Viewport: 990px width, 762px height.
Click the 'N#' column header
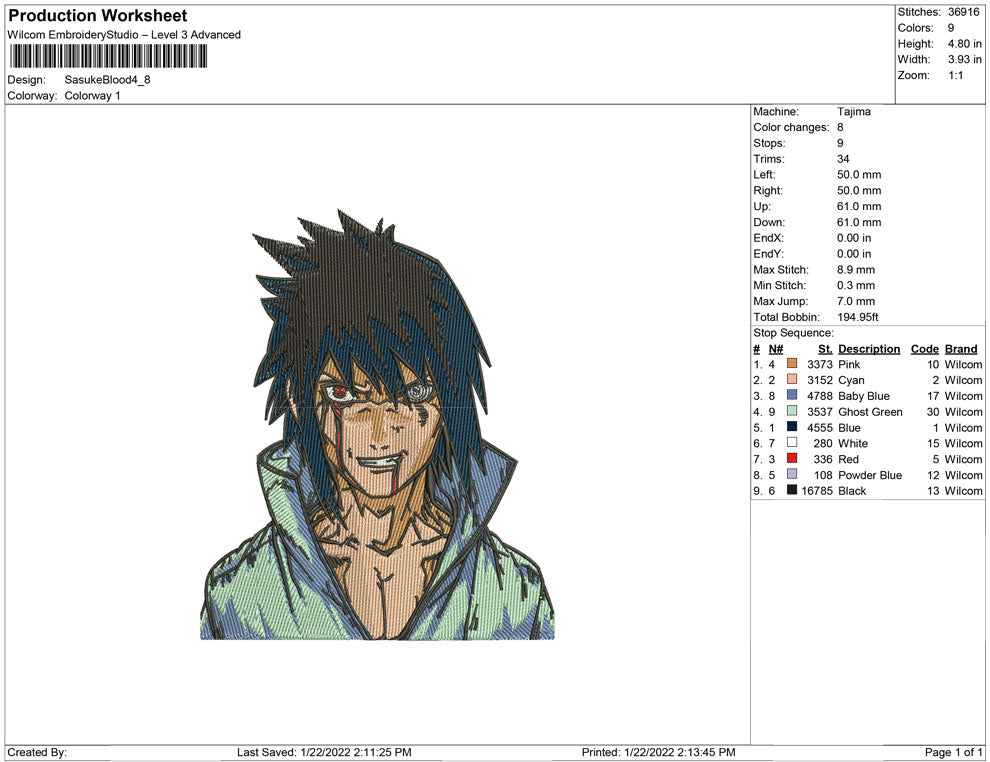pos(775,349)
